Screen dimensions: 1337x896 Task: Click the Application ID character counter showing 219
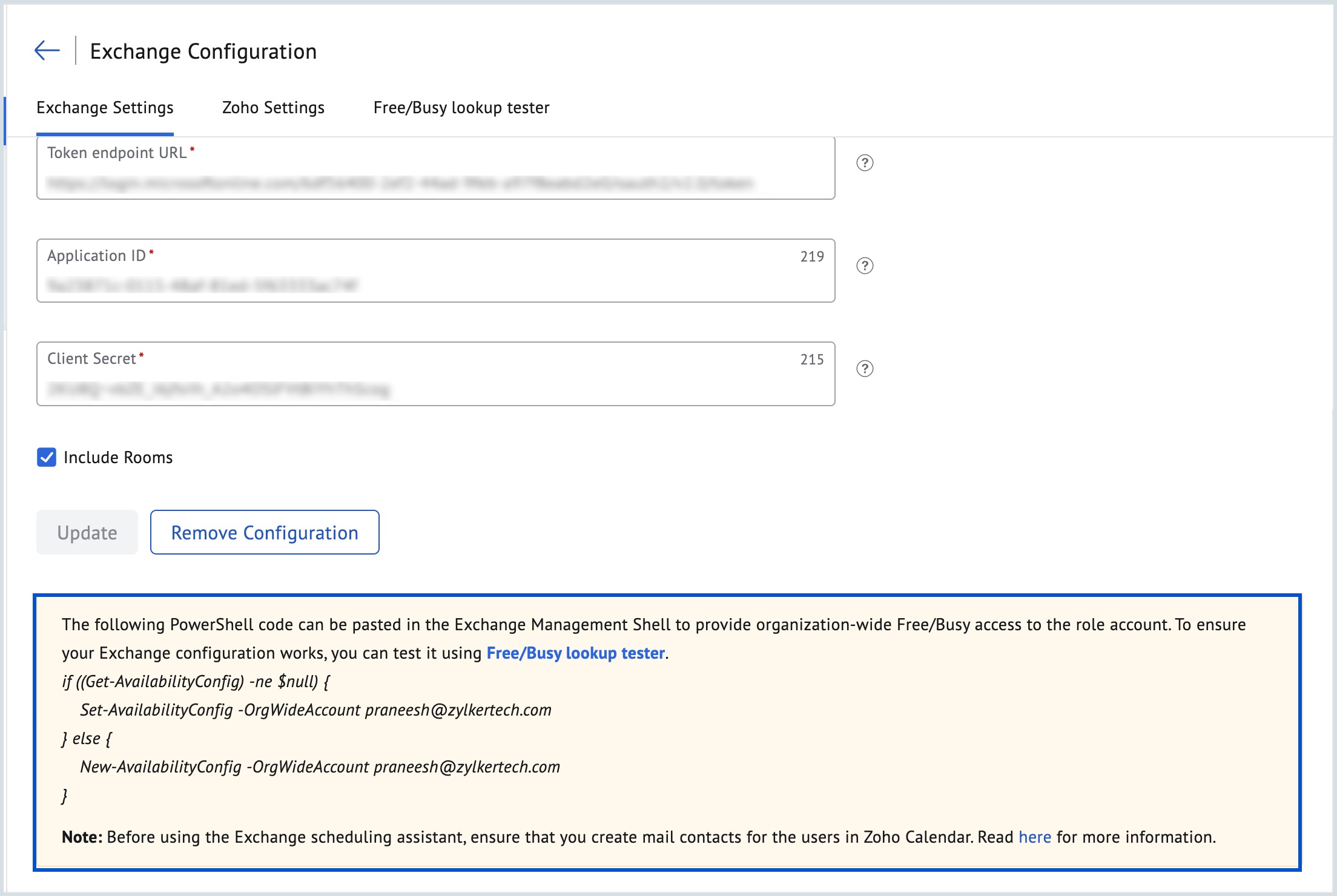813,256
